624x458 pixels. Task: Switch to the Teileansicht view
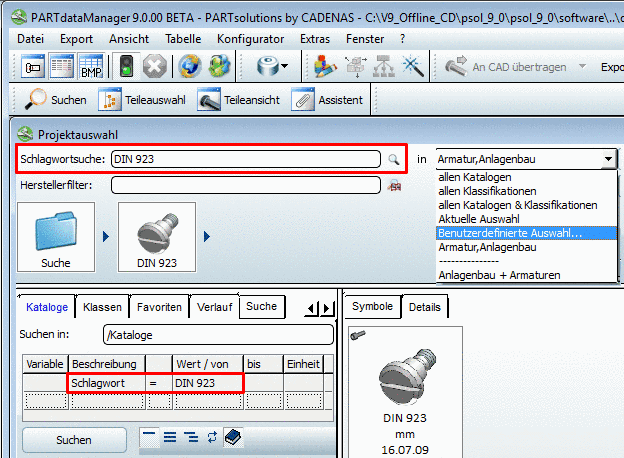238,99
